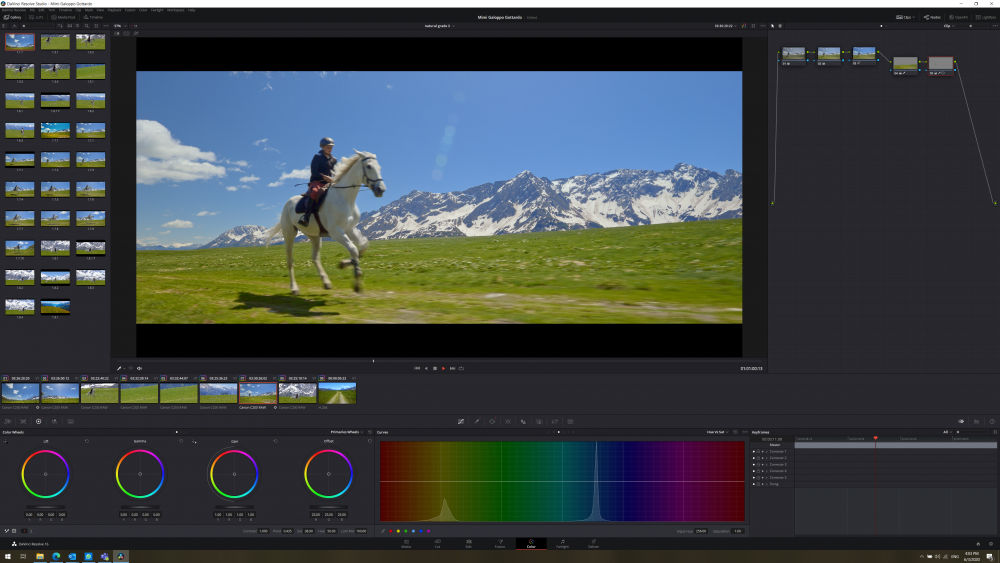The image size is (1000, 563).
Task: Open Microsoft Edge from the taskbar
Action: pos(56,555)
